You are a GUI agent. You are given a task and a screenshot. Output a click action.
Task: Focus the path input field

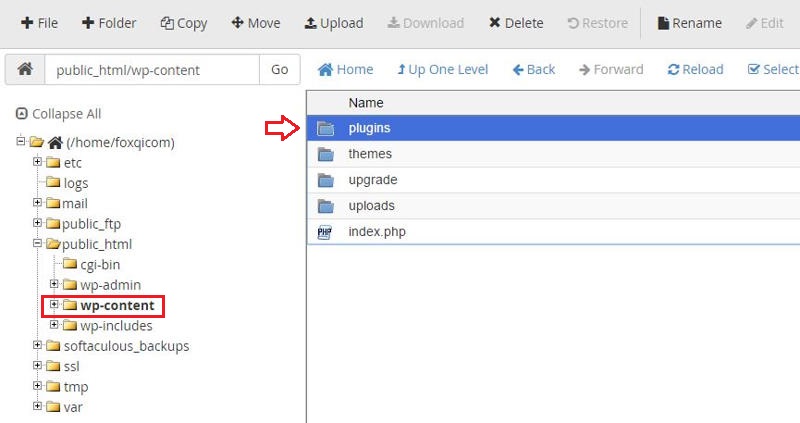(x=152, y=69)
